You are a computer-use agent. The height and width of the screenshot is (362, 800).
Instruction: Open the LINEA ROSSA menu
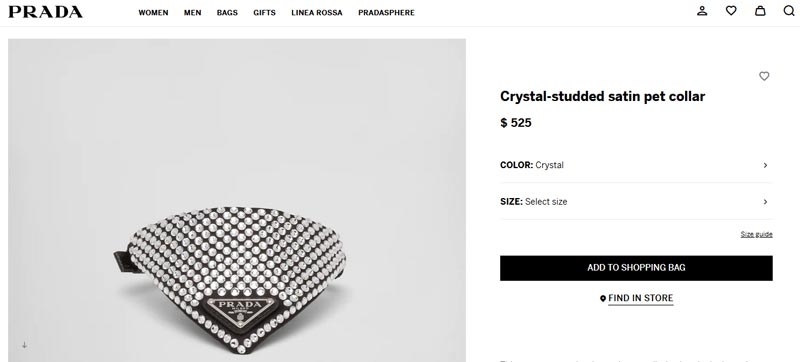[317, 13]
